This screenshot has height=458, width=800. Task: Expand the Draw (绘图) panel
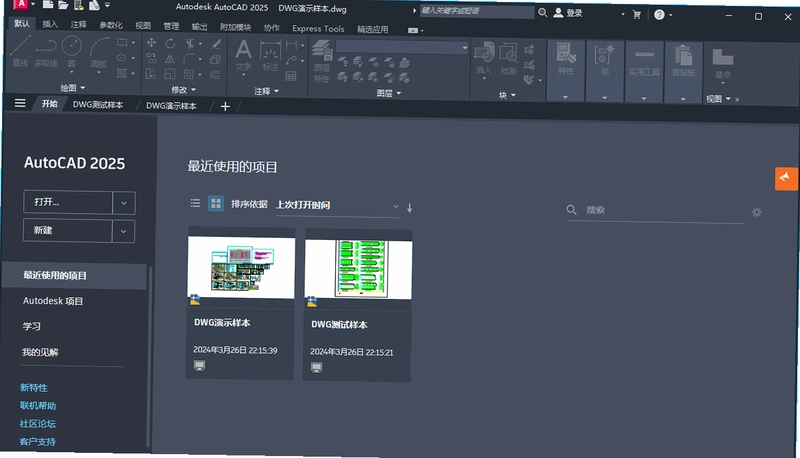72,88
